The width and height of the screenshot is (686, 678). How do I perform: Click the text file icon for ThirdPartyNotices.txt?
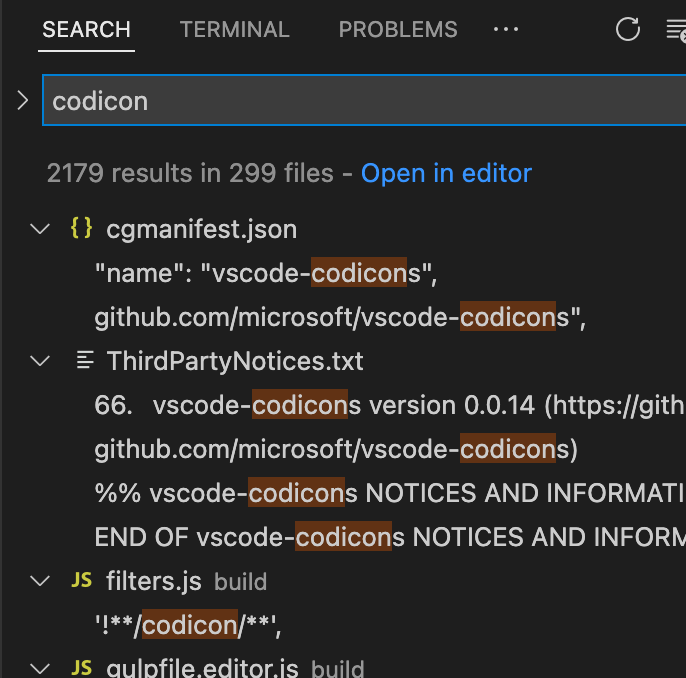(86, 361)
